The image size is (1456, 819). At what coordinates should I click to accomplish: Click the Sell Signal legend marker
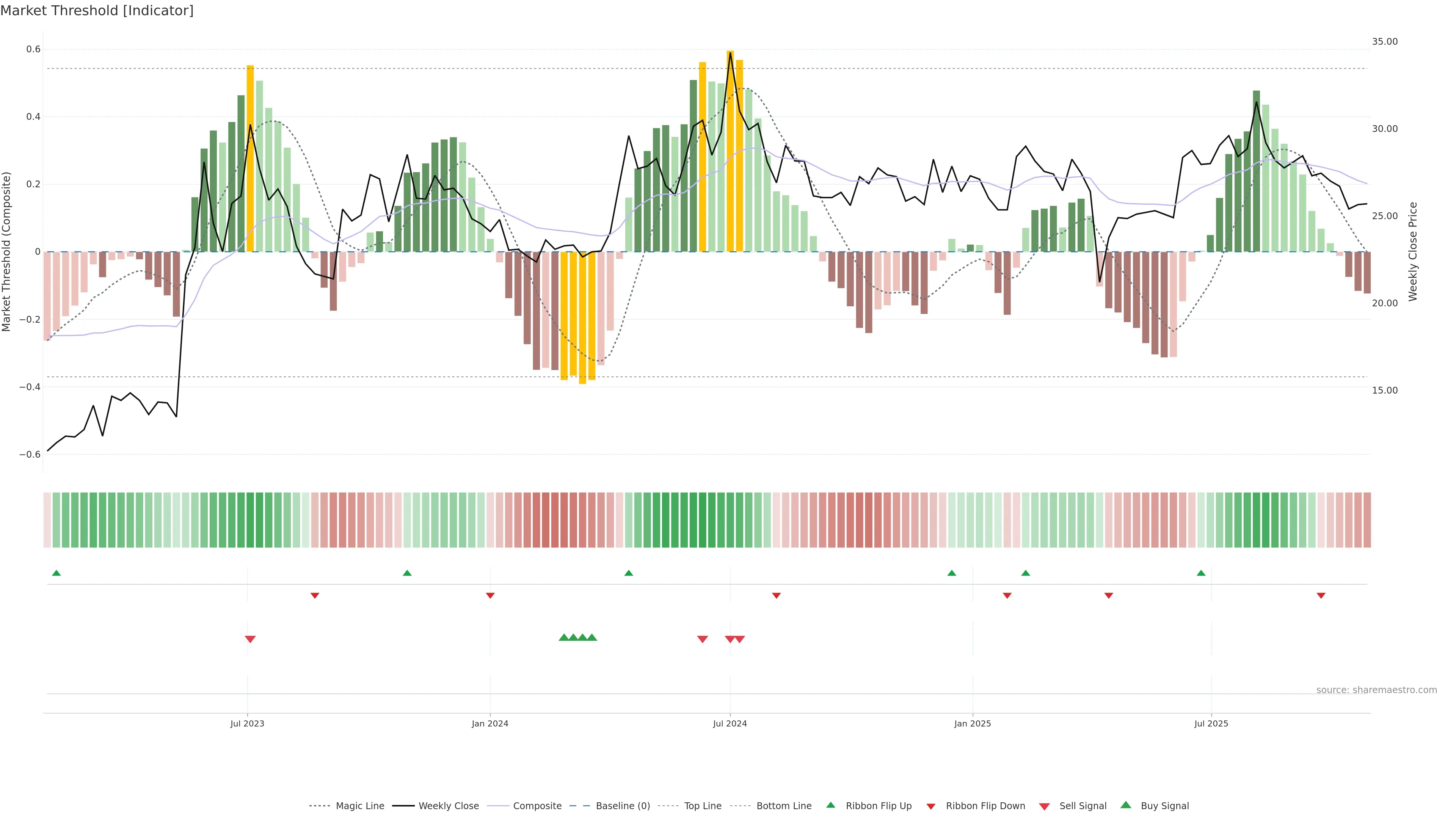1044,806
